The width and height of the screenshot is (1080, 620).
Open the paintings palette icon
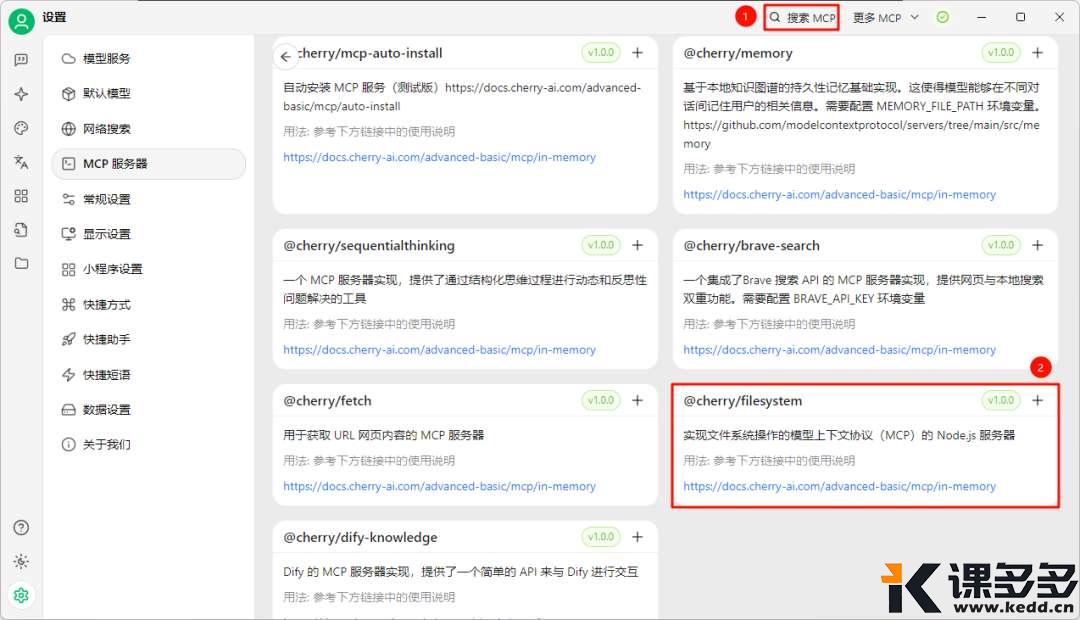pyautogui.click(x=21, y=128)
